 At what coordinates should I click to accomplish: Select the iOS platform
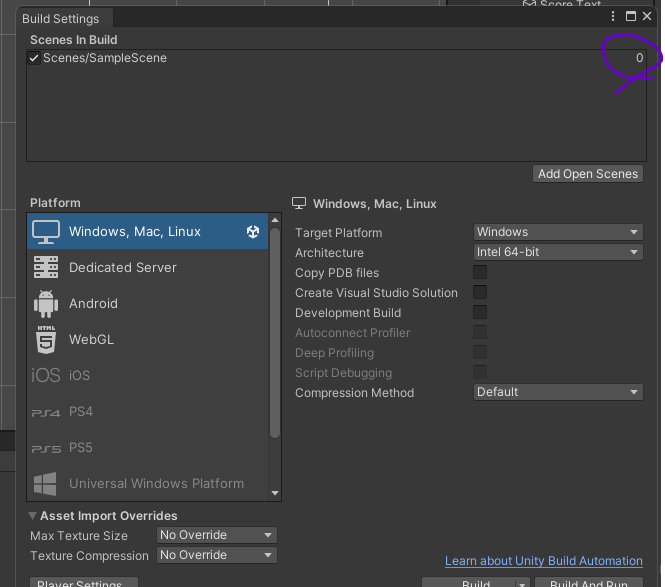coord(148,375)
